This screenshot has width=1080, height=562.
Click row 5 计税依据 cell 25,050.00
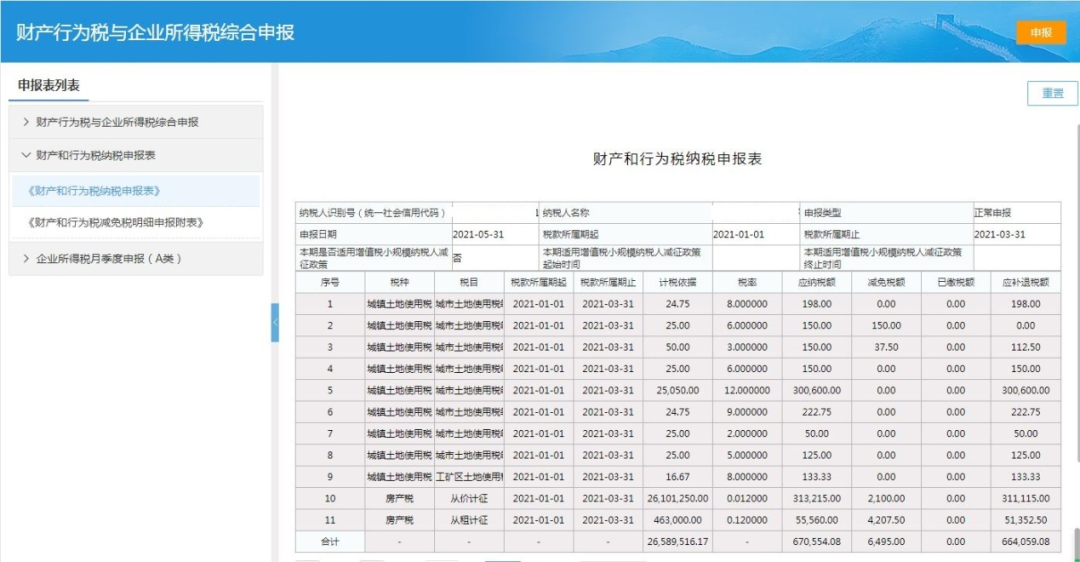click(678, 391)
